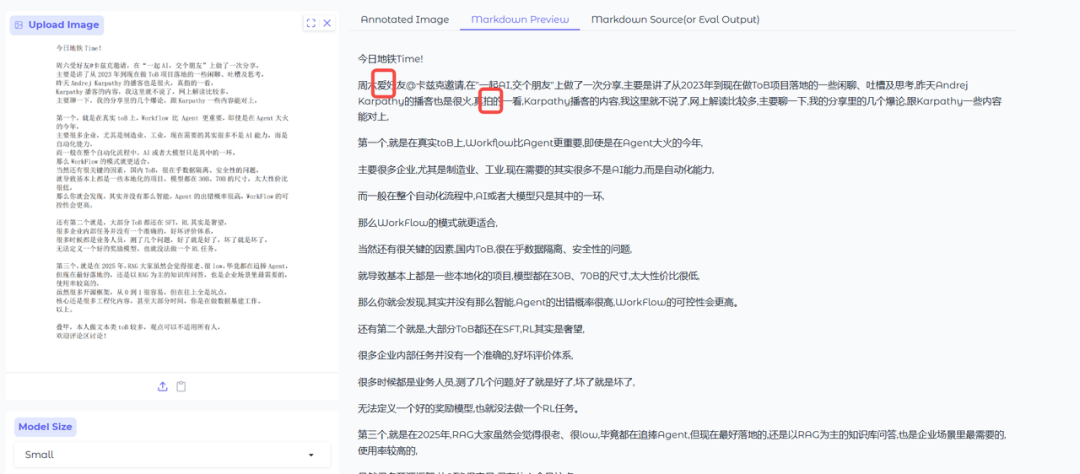Click paragraph starting "第三个,就是在2025年,RAG"

coord(683,442)
